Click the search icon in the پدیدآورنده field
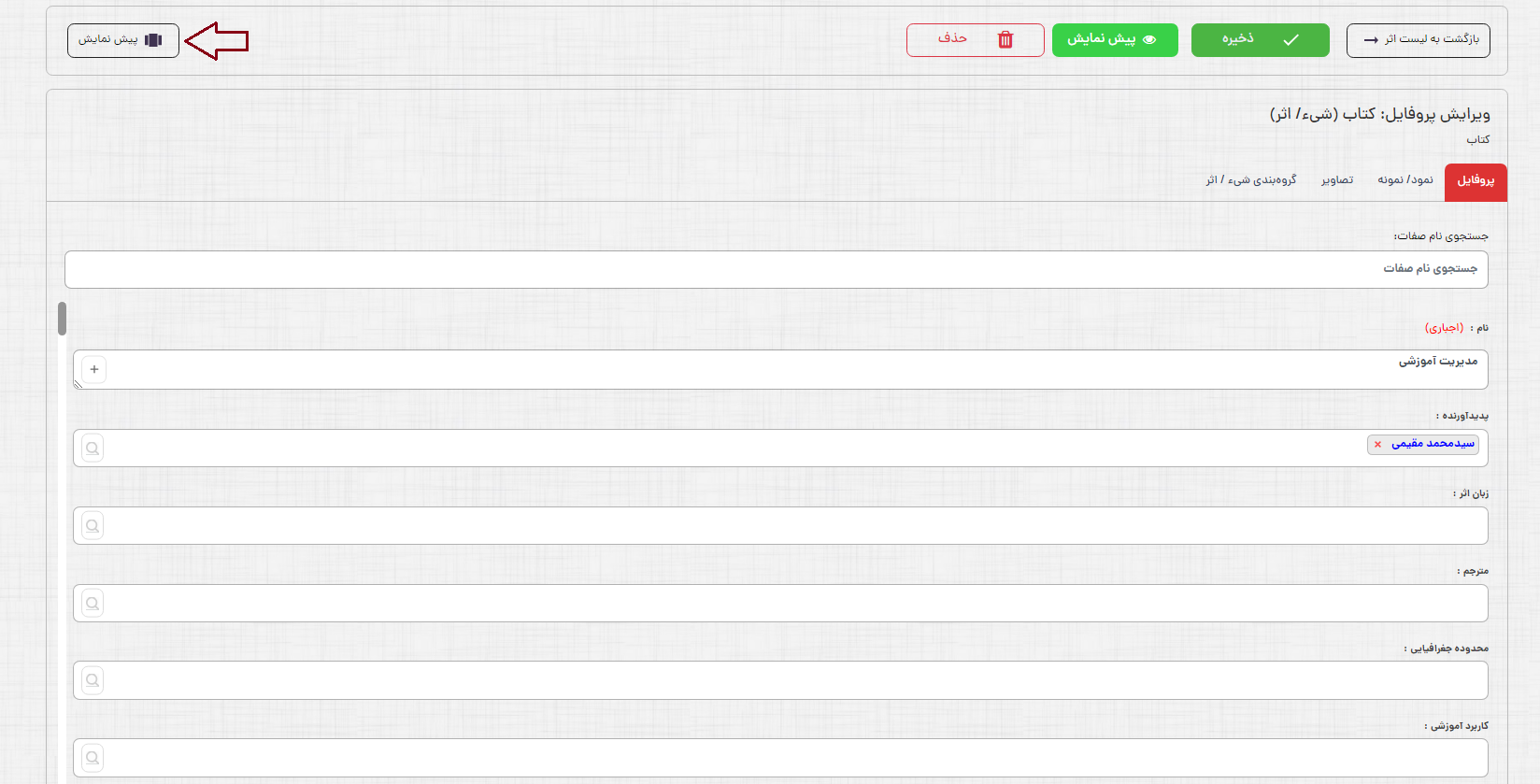This screenshot has height=784, width=1540. point(93,449)
